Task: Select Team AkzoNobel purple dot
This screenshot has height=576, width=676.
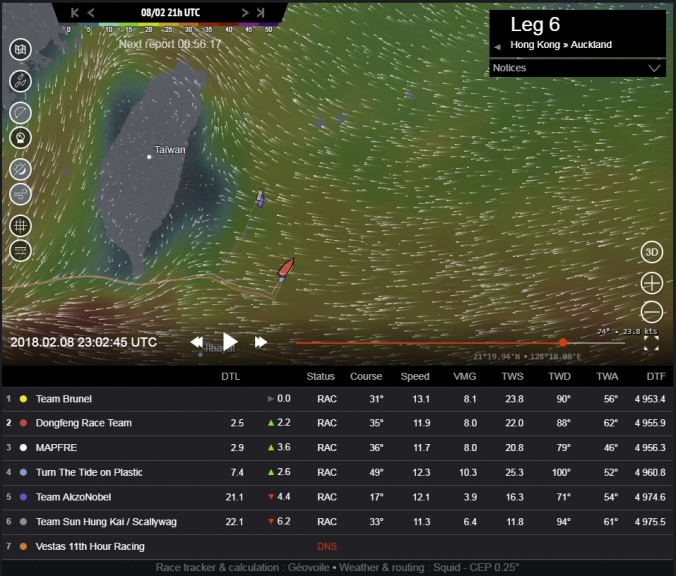Action: point(23,497)
